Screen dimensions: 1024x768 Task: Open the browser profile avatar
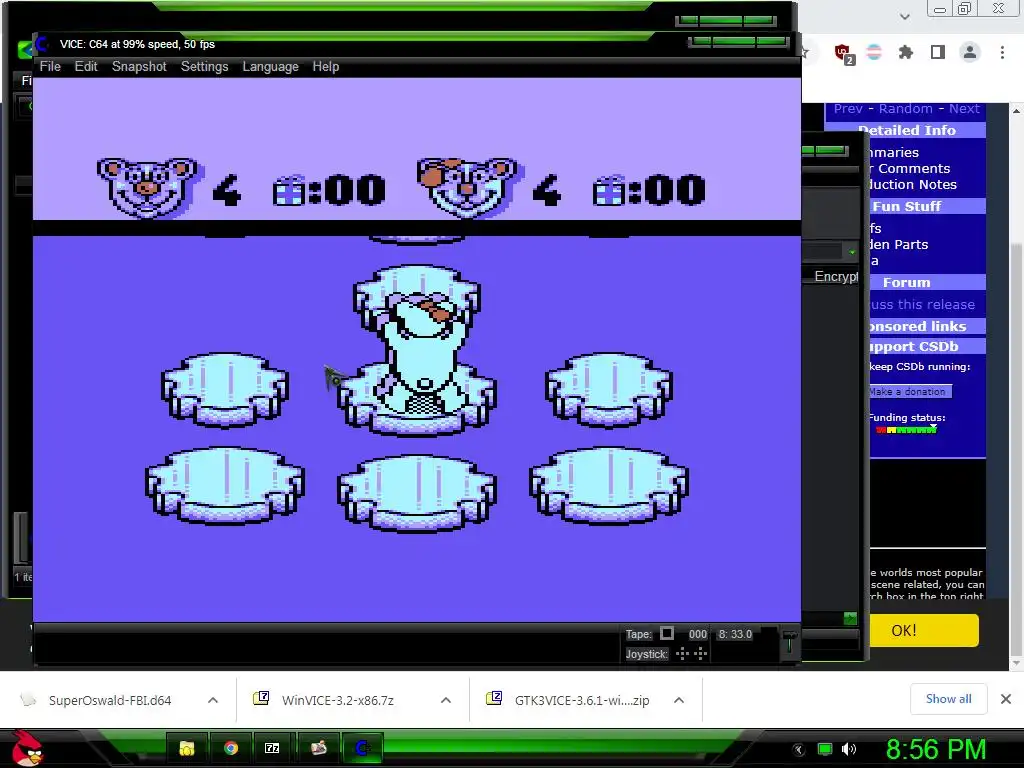coord(970,52)
